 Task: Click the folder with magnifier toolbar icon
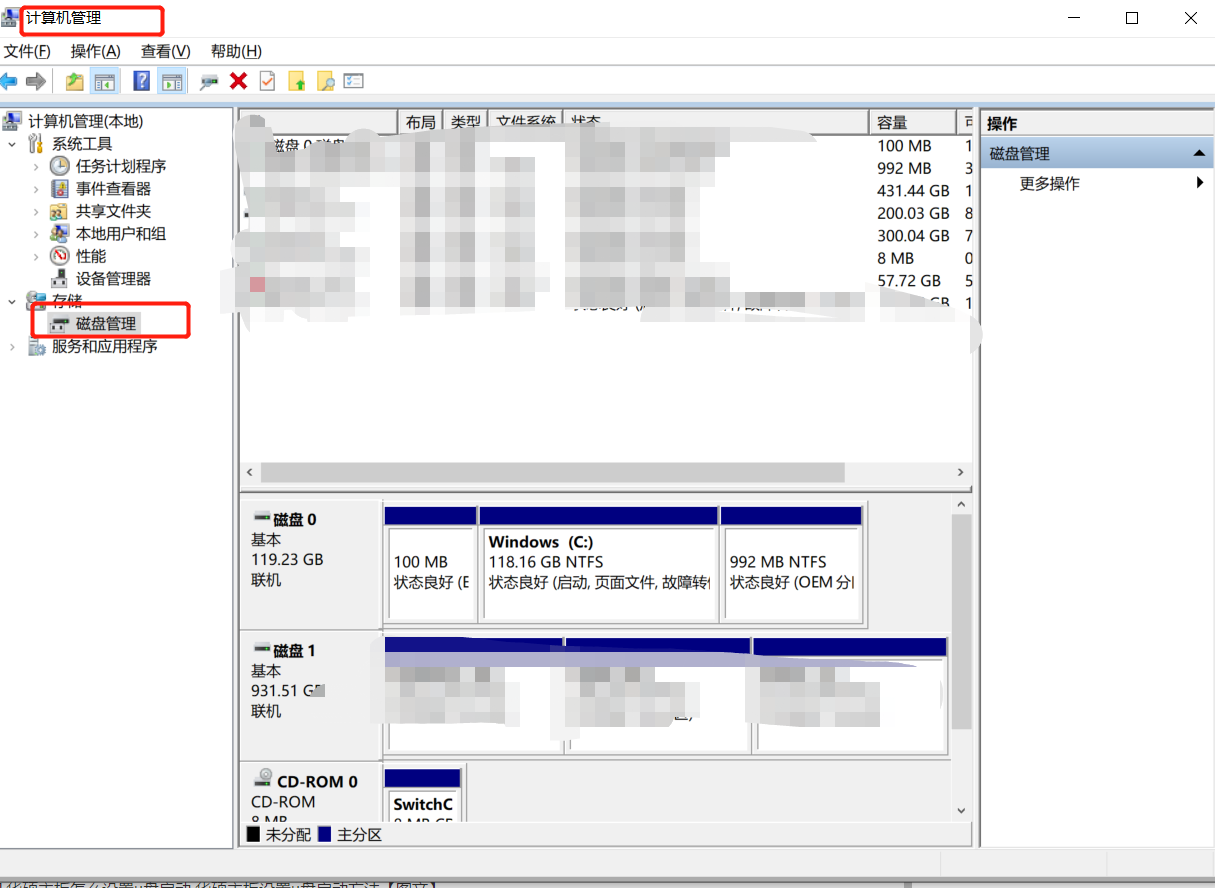(325, 81)
